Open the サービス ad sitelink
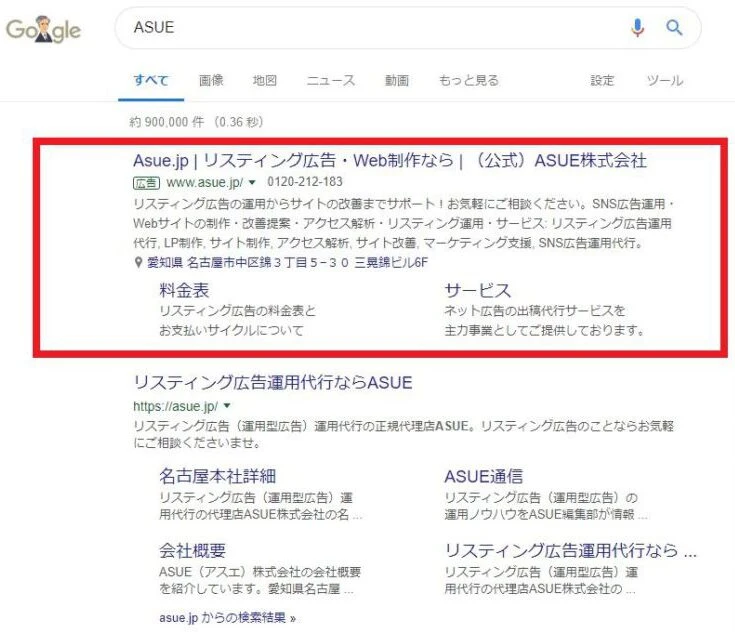Image resolution: width=735 pixels, height=632 pixels. pos(477,290)
